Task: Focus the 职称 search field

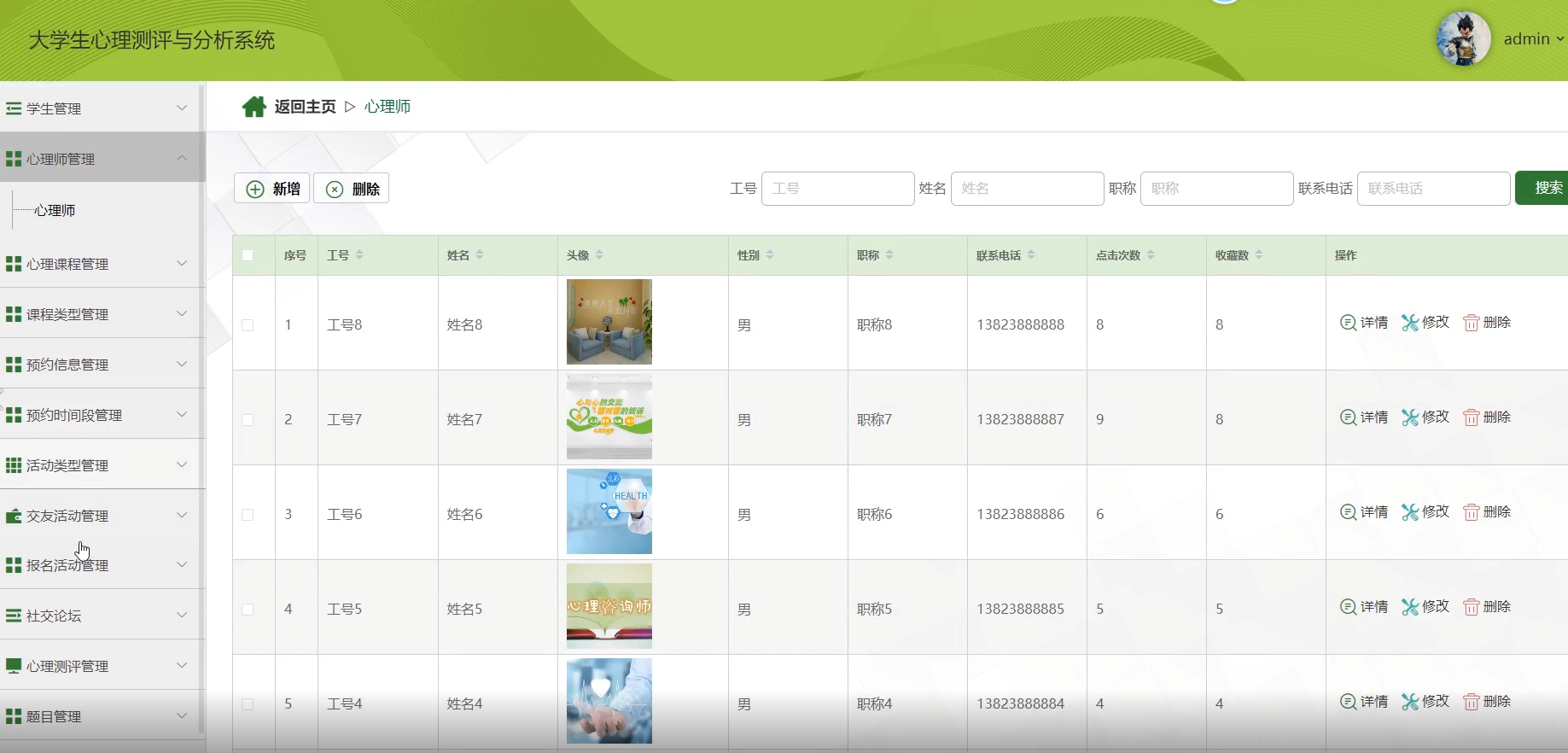Action: [x=1216, y=189]
